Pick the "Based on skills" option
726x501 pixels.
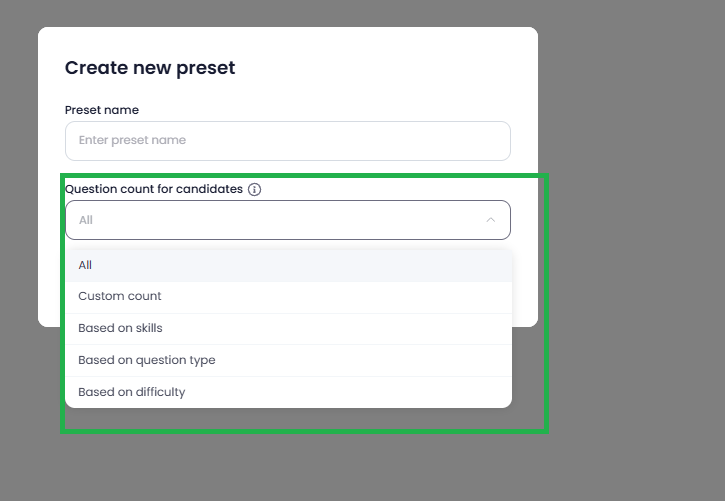coord(288,328)
